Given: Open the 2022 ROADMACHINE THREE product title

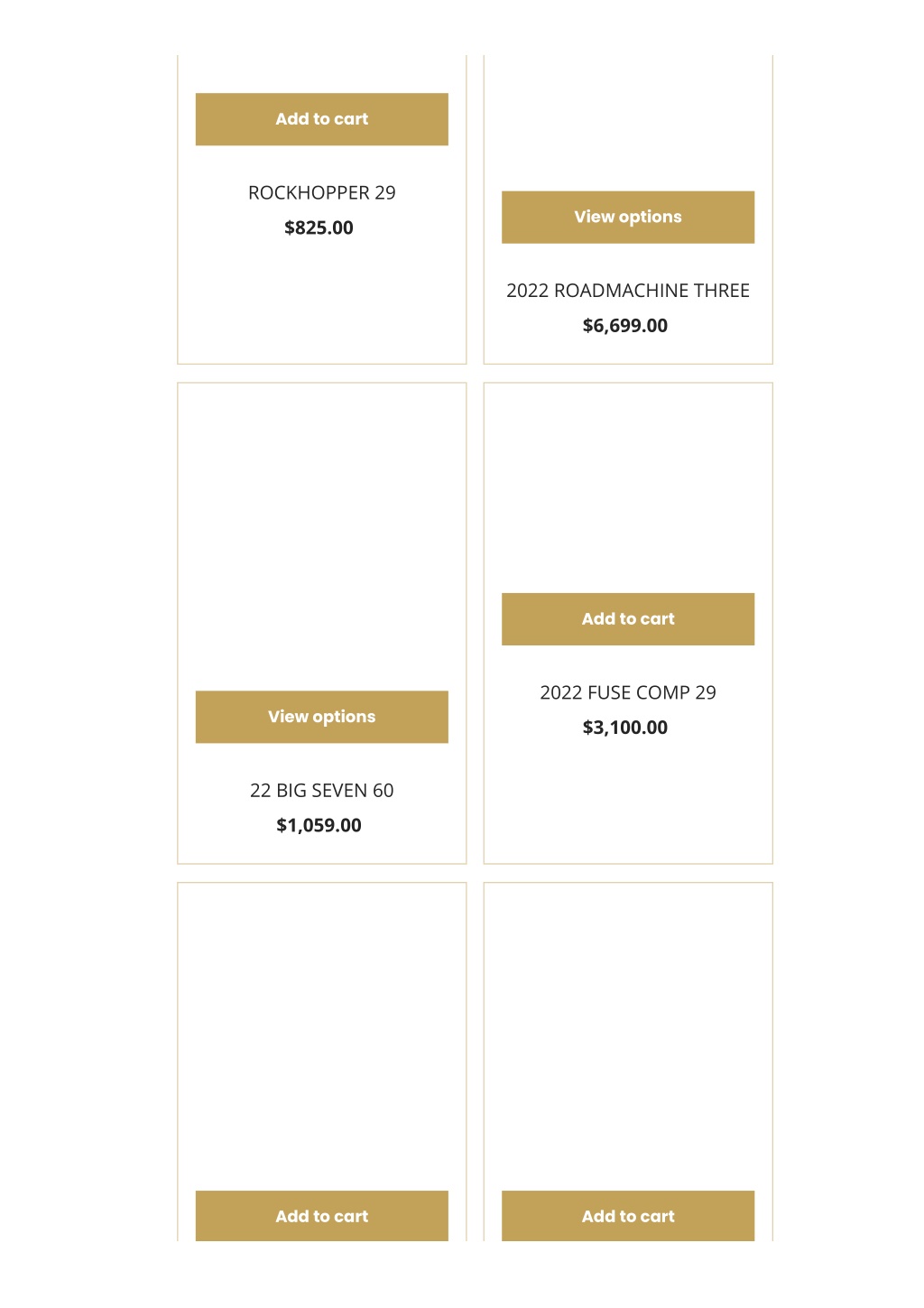Looking at the screenshot, I should (628, 291).
